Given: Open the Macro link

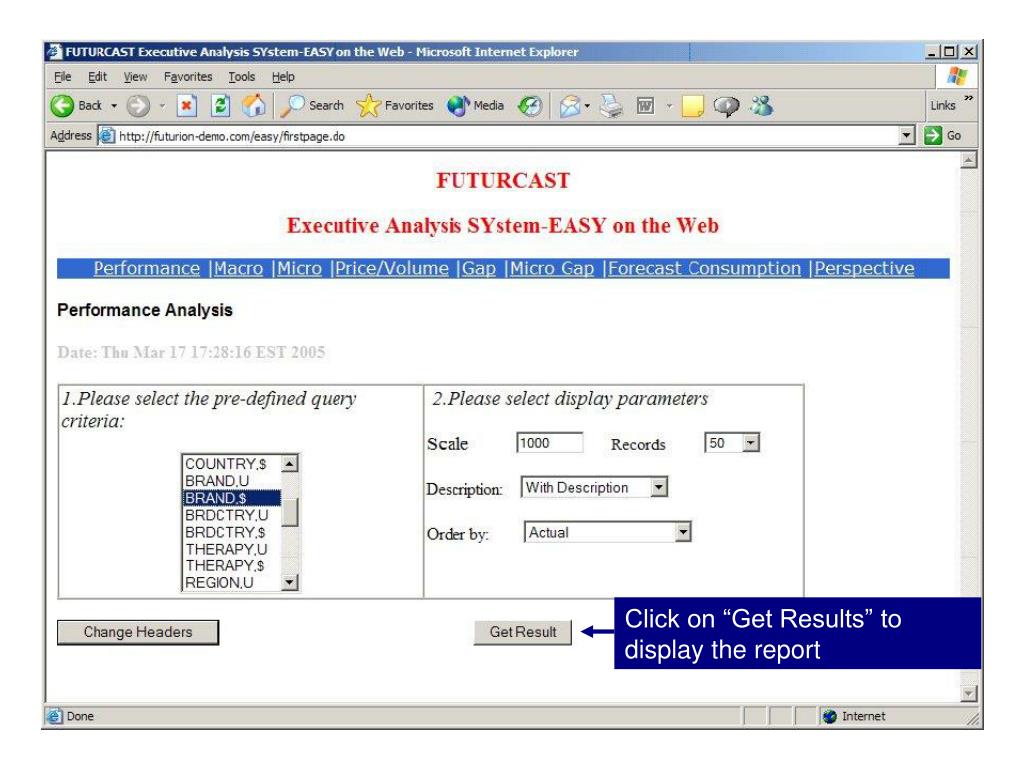Looking at the screenshot, I should point(238,268).
